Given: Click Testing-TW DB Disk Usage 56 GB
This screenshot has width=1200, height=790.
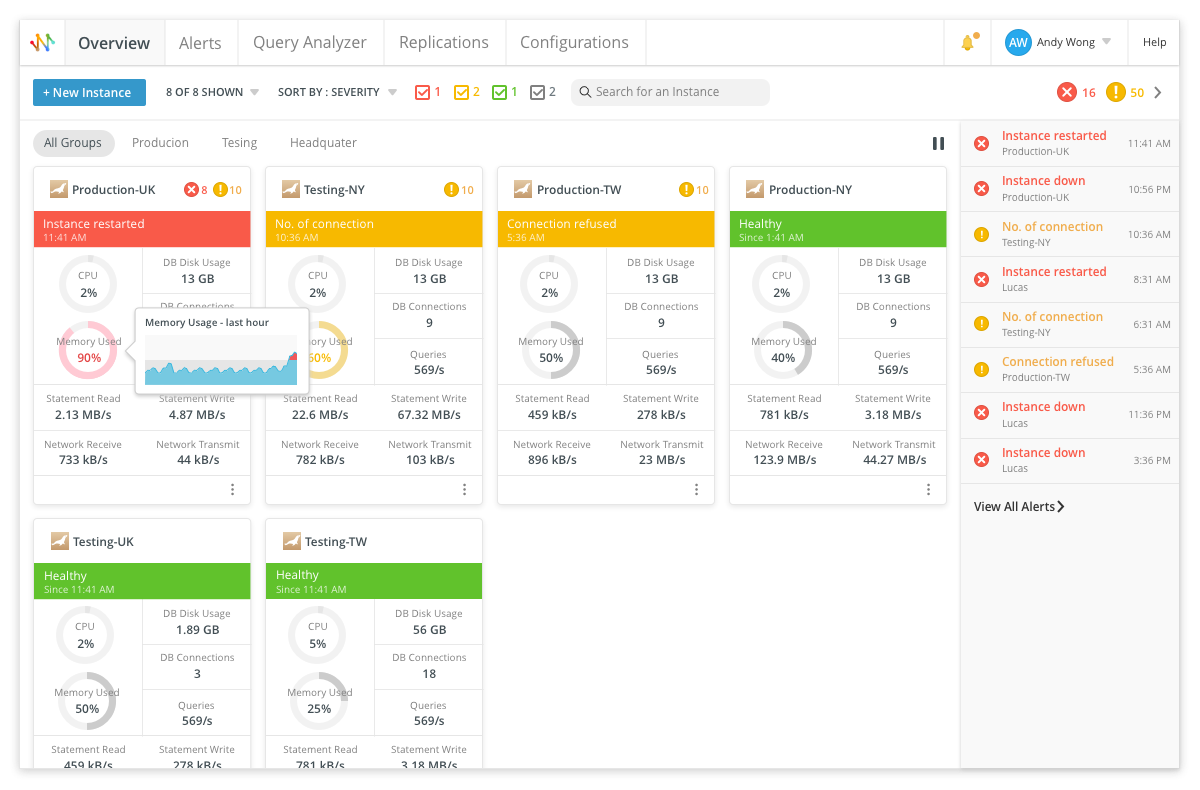Looking at the screenshot, I should tap(429, 622).
